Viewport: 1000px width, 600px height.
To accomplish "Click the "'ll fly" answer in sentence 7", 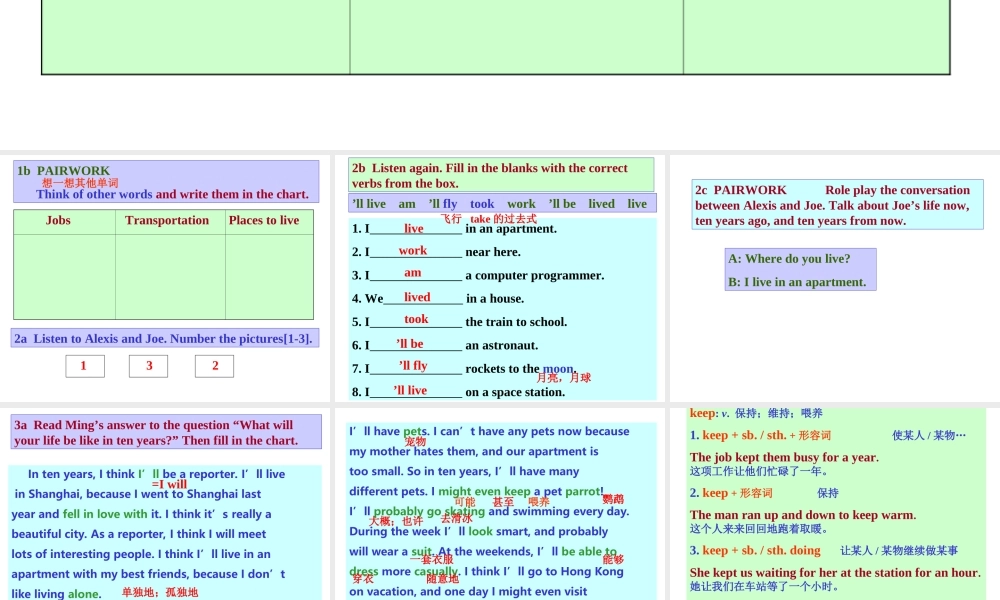I will click(x=413, y=366).
